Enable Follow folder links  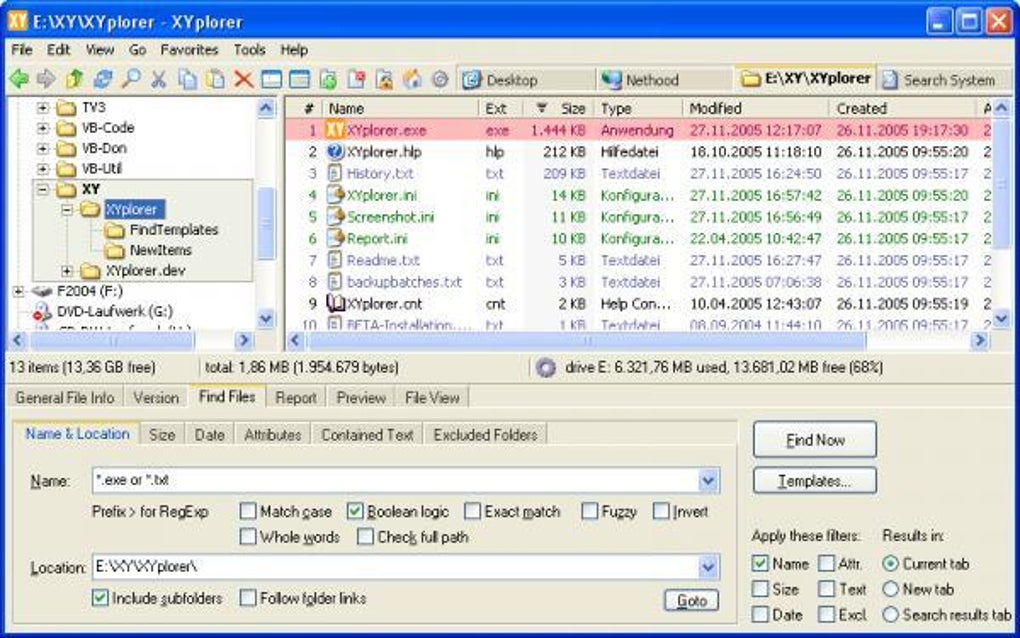click(248, 598)
